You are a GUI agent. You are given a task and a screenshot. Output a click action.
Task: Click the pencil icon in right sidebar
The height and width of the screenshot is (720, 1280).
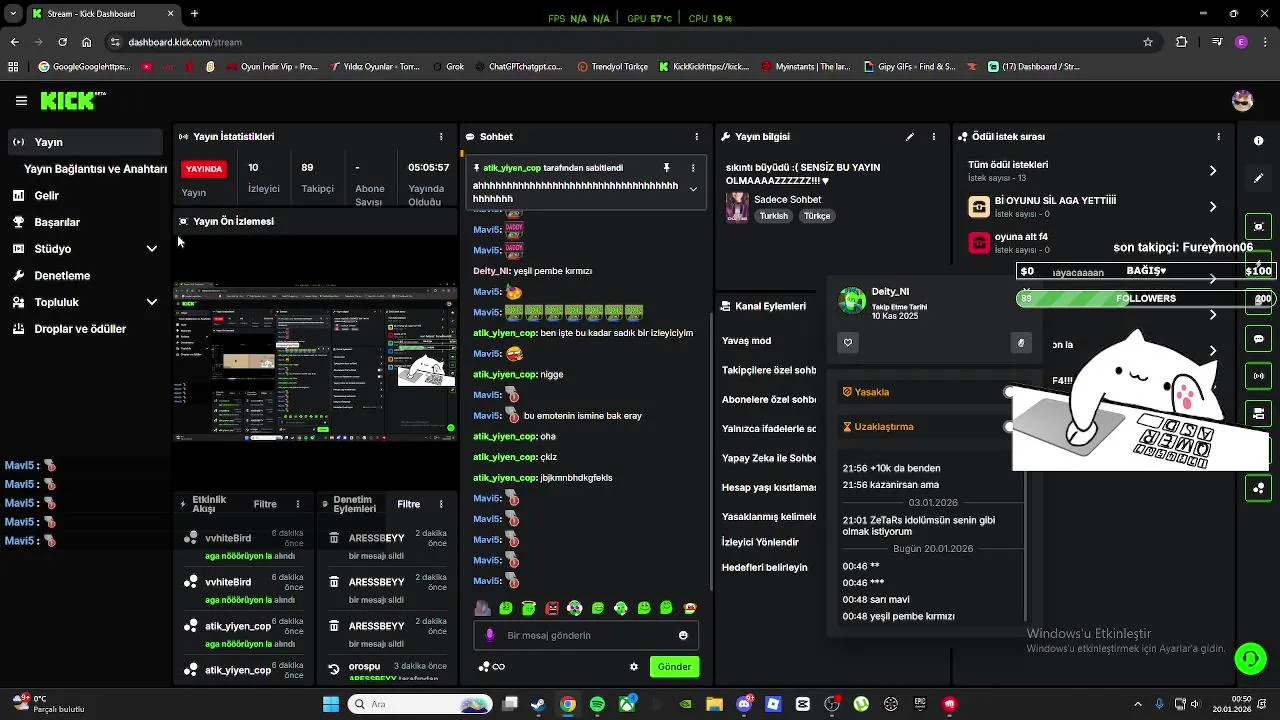coord(1258,178)
